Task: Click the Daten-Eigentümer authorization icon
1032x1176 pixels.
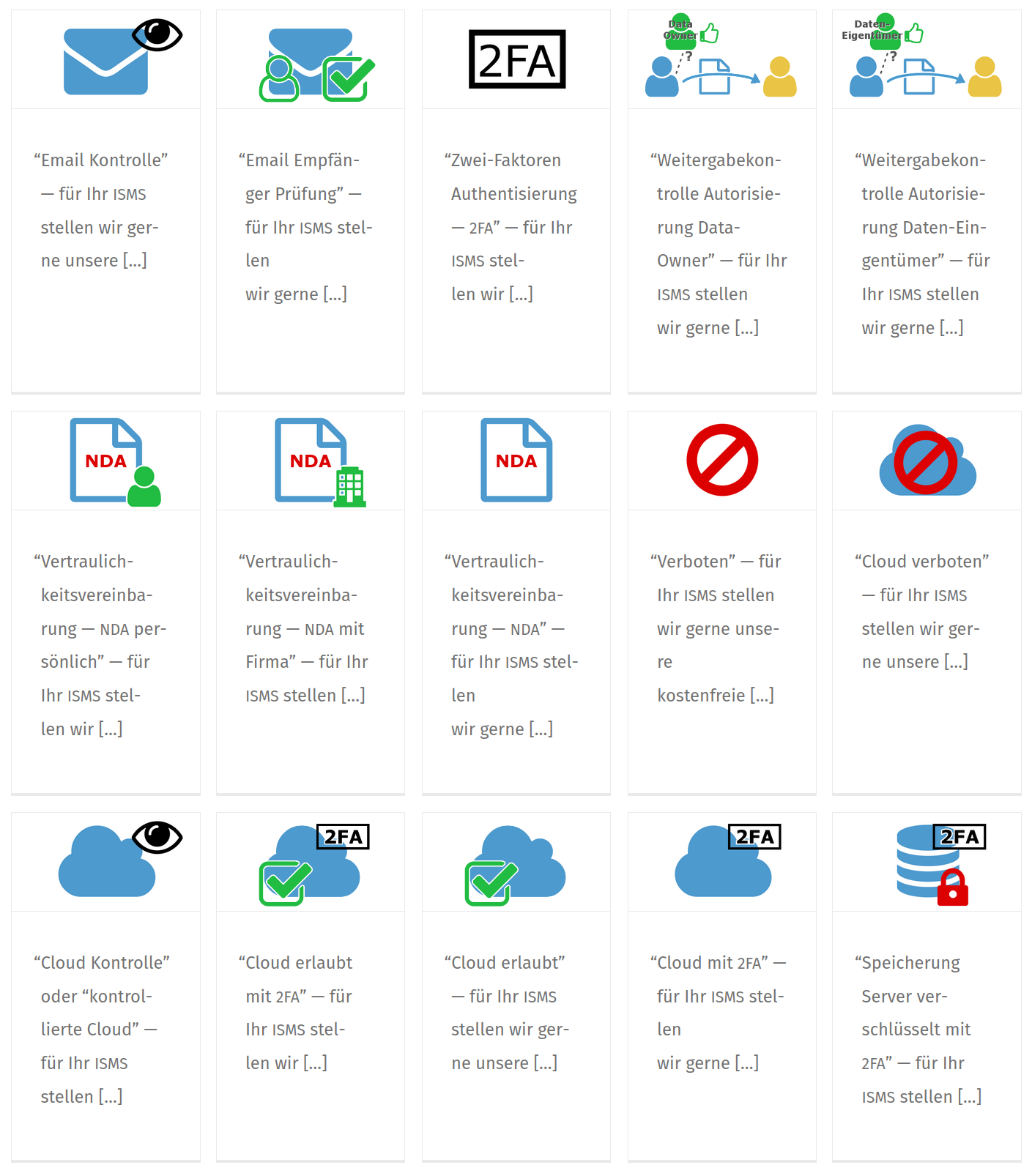Action: point(927,60)
